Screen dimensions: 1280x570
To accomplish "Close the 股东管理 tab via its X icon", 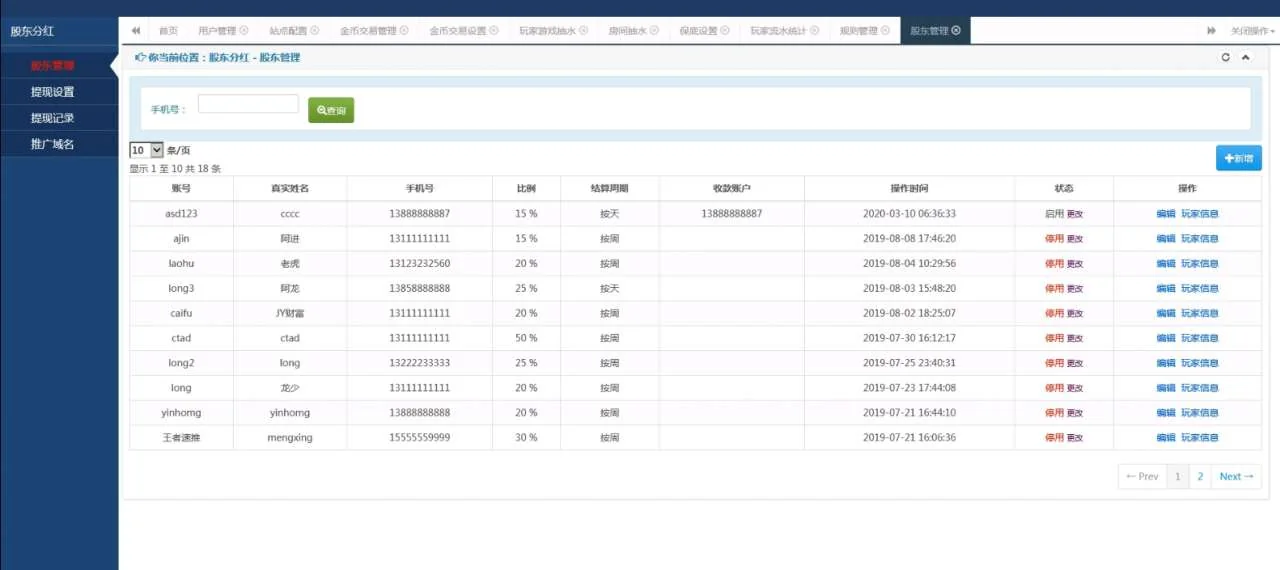I will coord(956,31).
